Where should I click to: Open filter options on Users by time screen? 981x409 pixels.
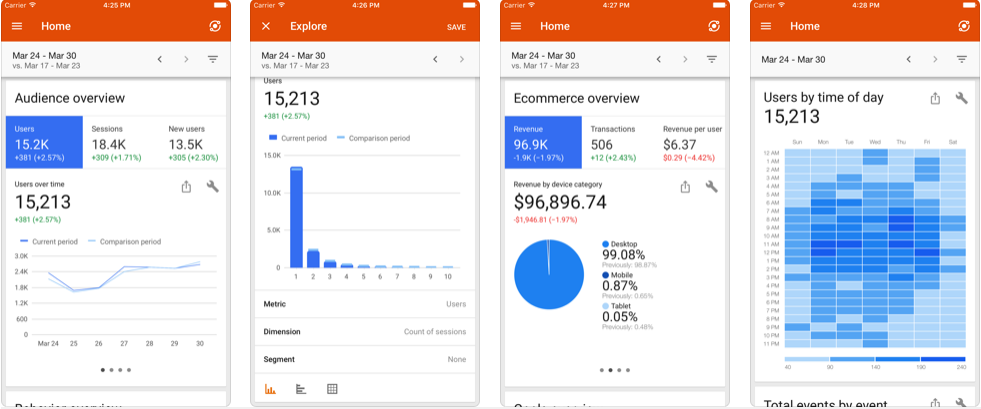tap(962, 59)
